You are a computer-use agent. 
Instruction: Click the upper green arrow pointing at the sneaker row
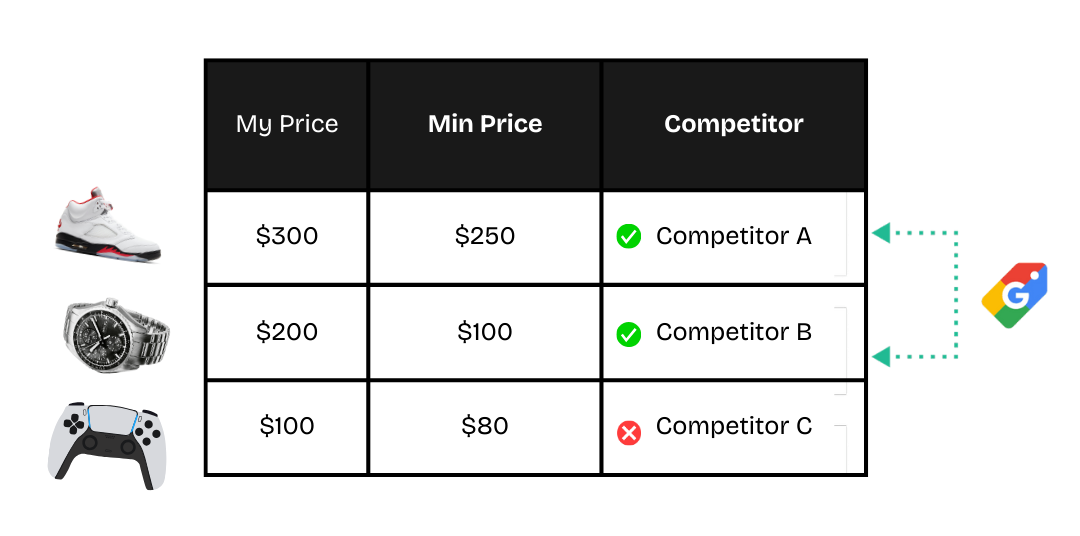point(880,233)
